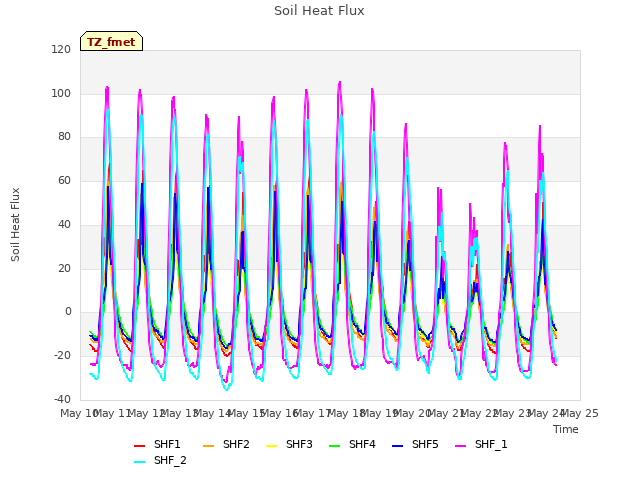This screenshot has height=480, width=640.
Task: Select the SHF_1 legend label
Action: [491, 444]
